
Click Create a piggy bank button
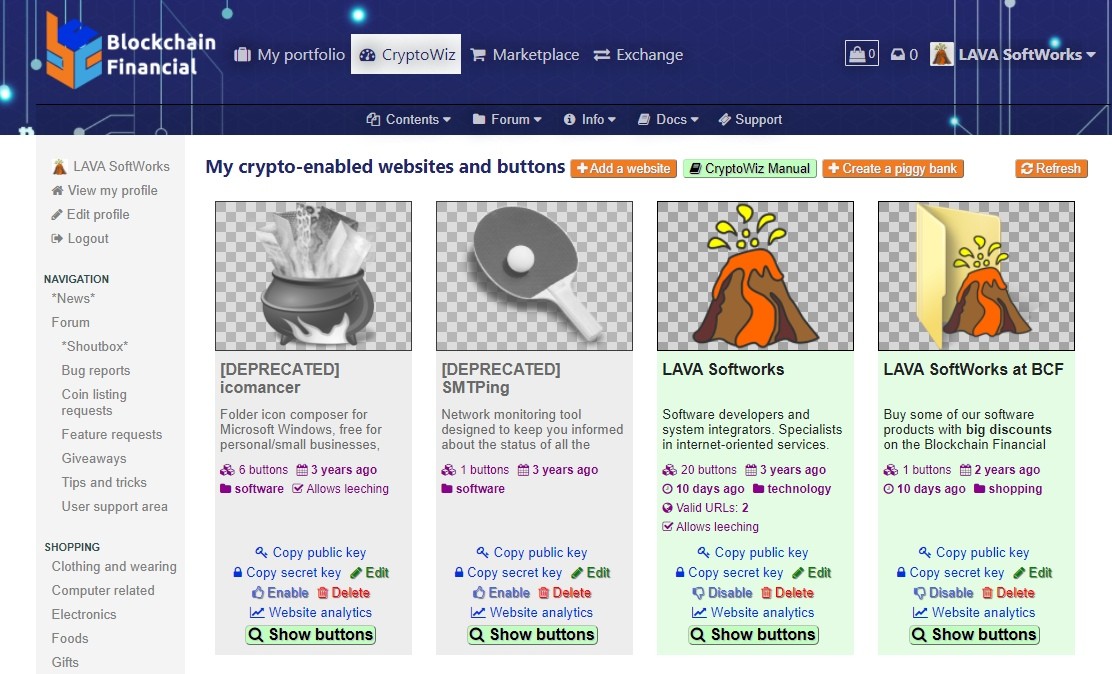pos(893,168)
